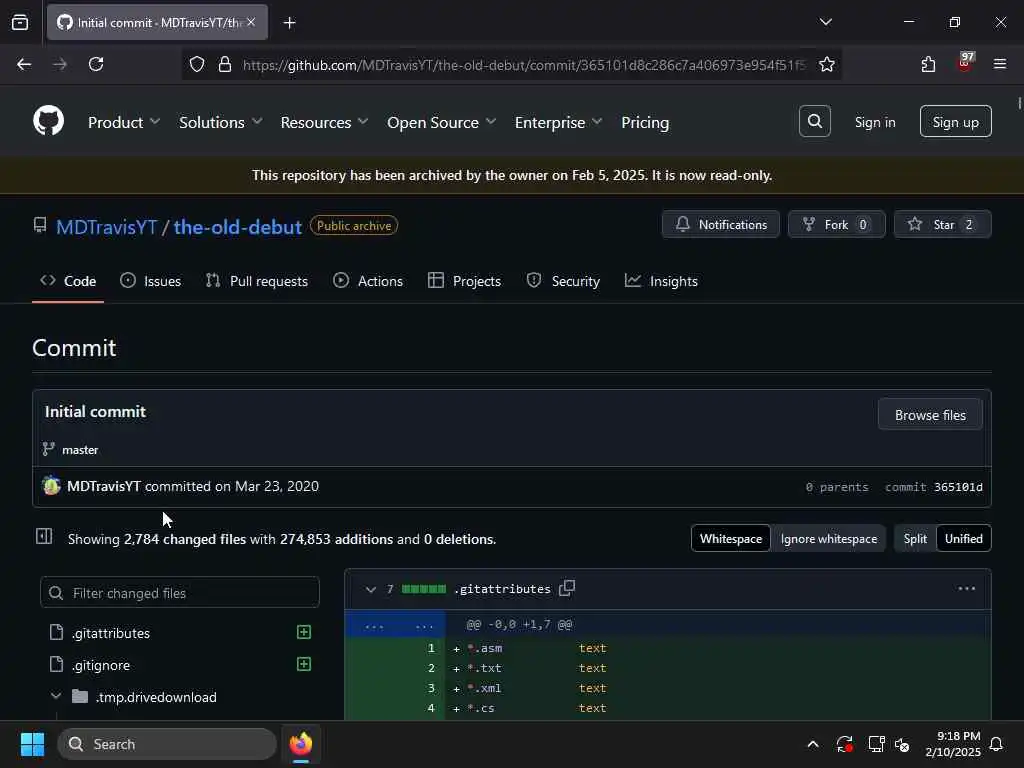Close the Initial commit browser tab

tap(251, 22)
